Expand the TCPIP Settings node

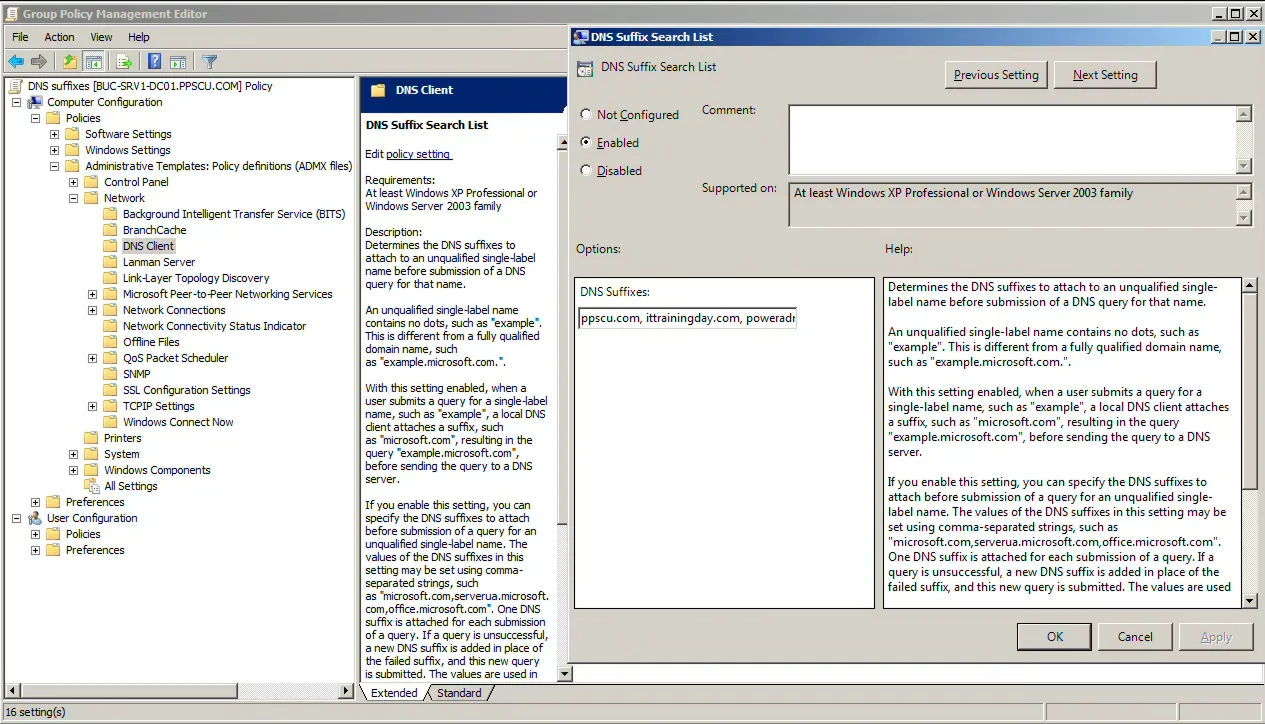tap(93, 406)
